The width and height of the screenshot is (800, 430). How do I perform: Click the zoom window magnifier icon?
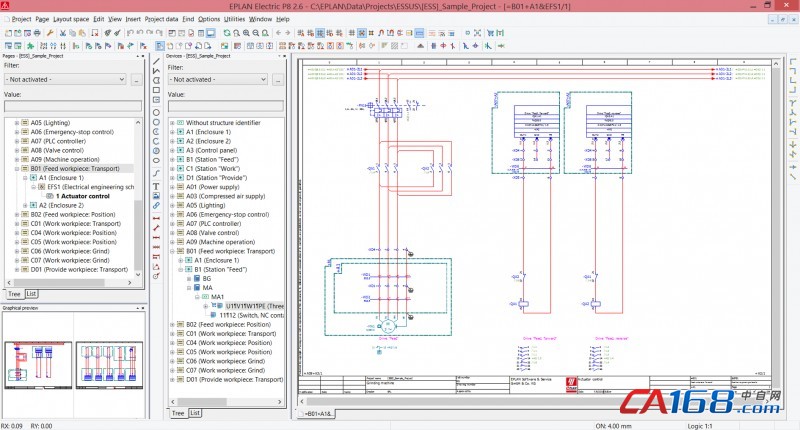point(236,33)
